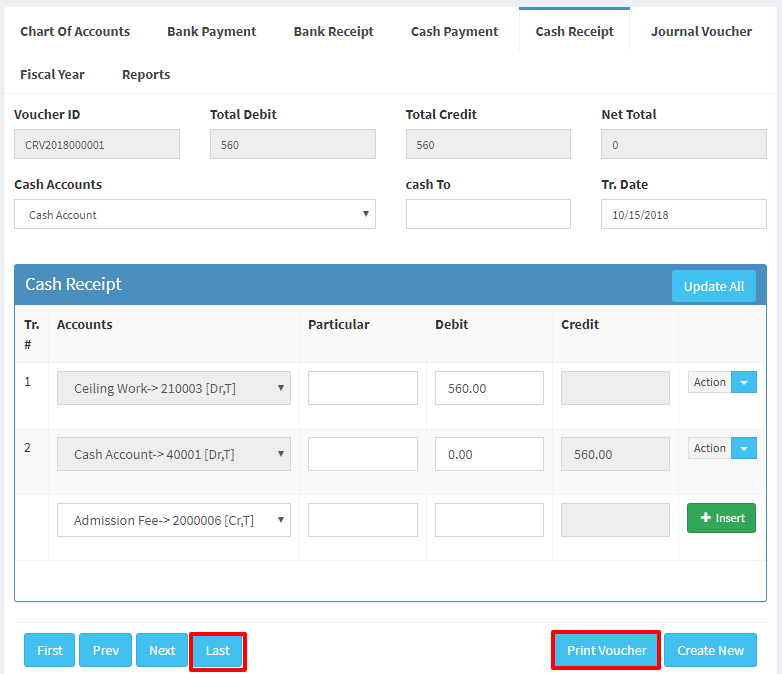The height and width of the screenshot is (674, 782).
Task: Click the Print Voucher button
Action: [606, 650]
